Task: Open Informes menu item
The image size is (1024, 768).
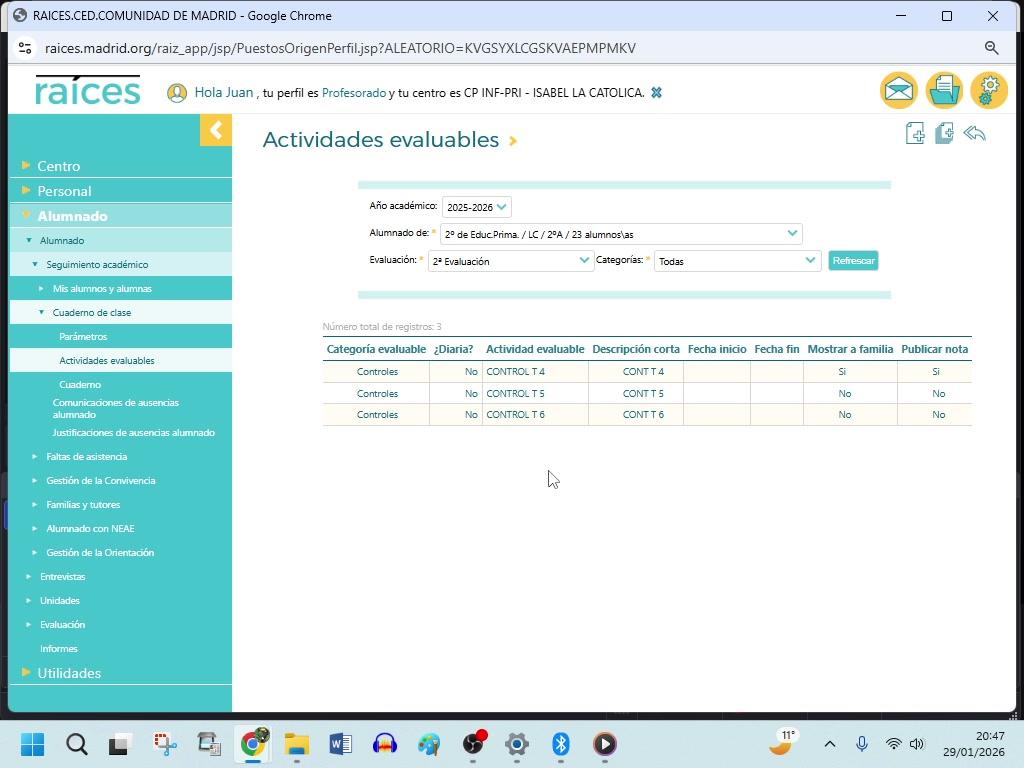Action: coord(59,648)
